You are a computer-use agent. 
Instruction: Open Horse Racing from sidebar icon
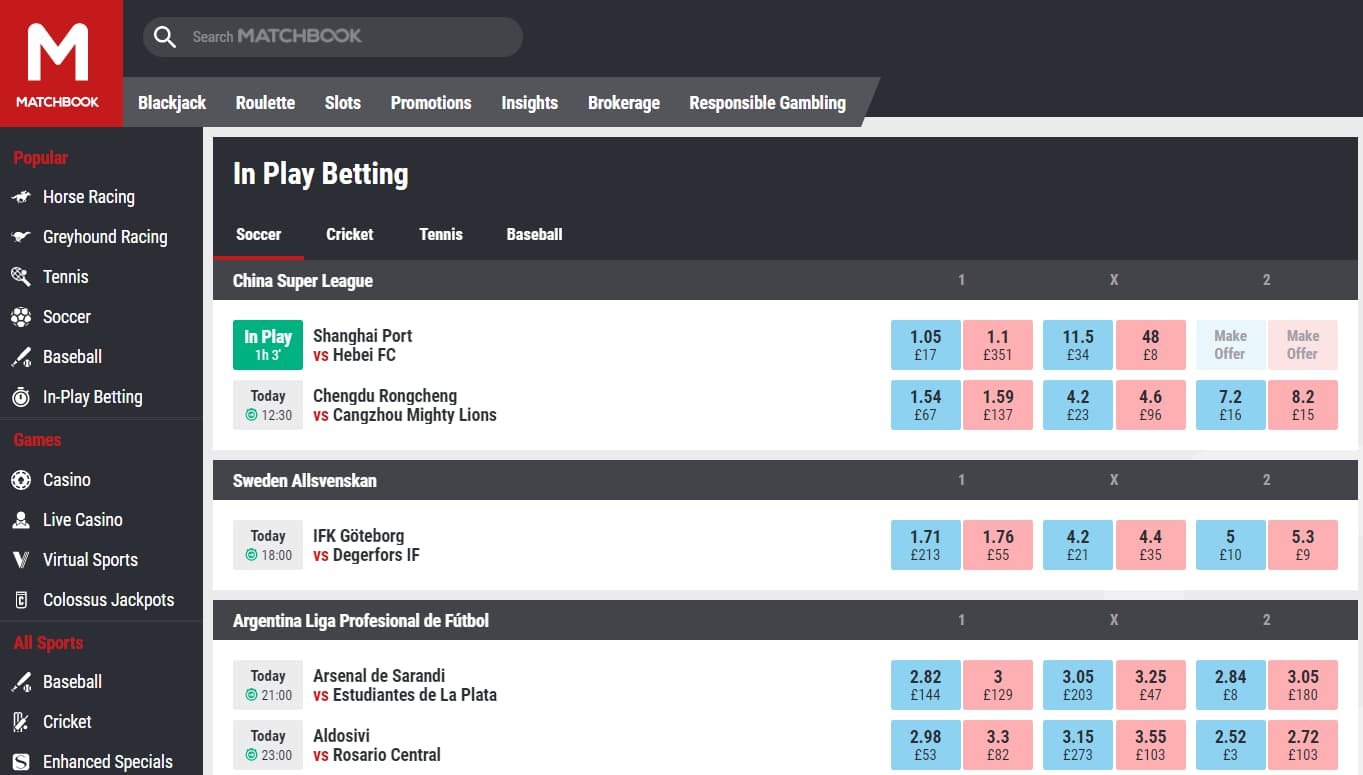(x=21, y=197)
